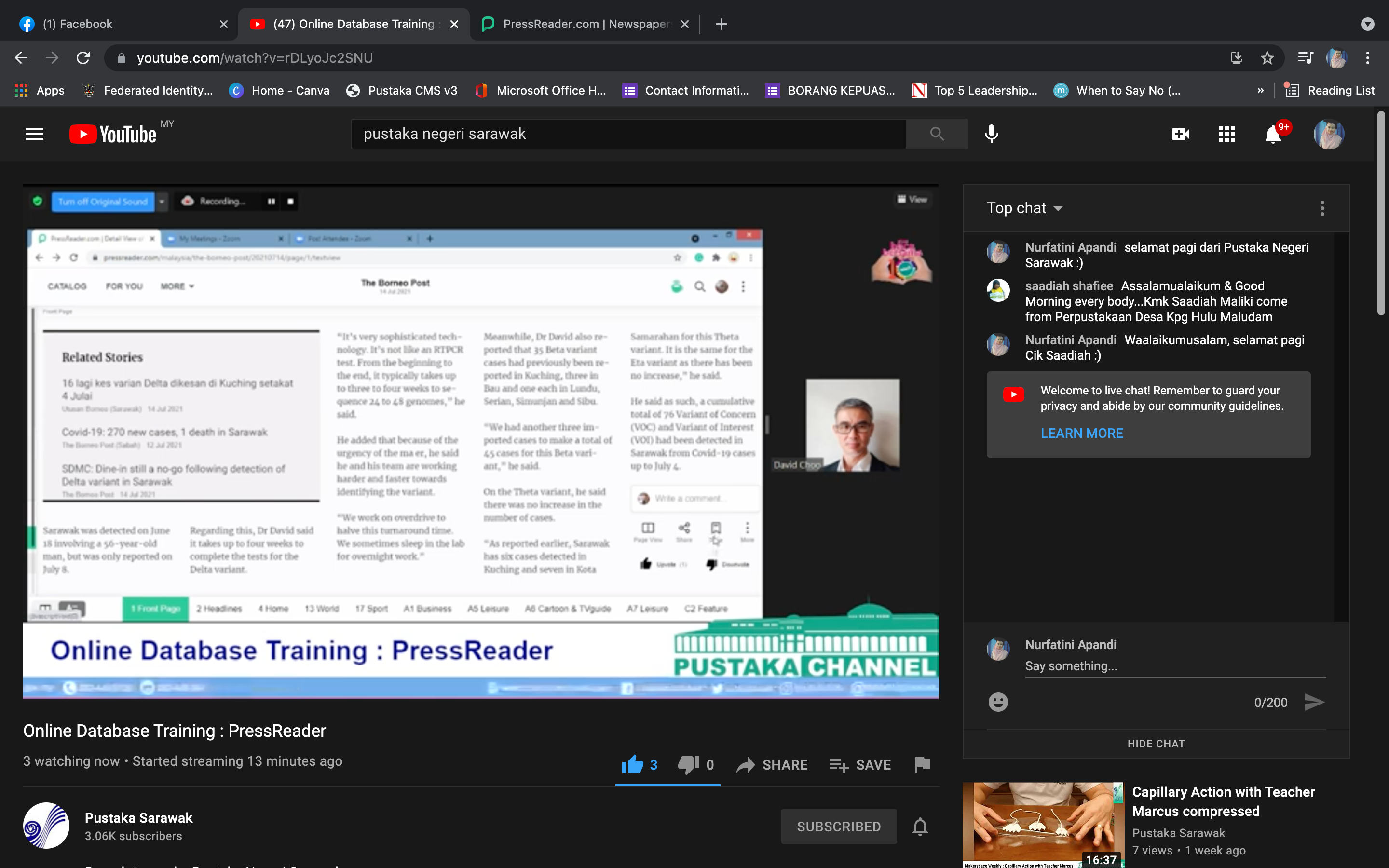The image size is (1389, 868).
Task: Close the Facebook tab
Action: tap(223, 24)
